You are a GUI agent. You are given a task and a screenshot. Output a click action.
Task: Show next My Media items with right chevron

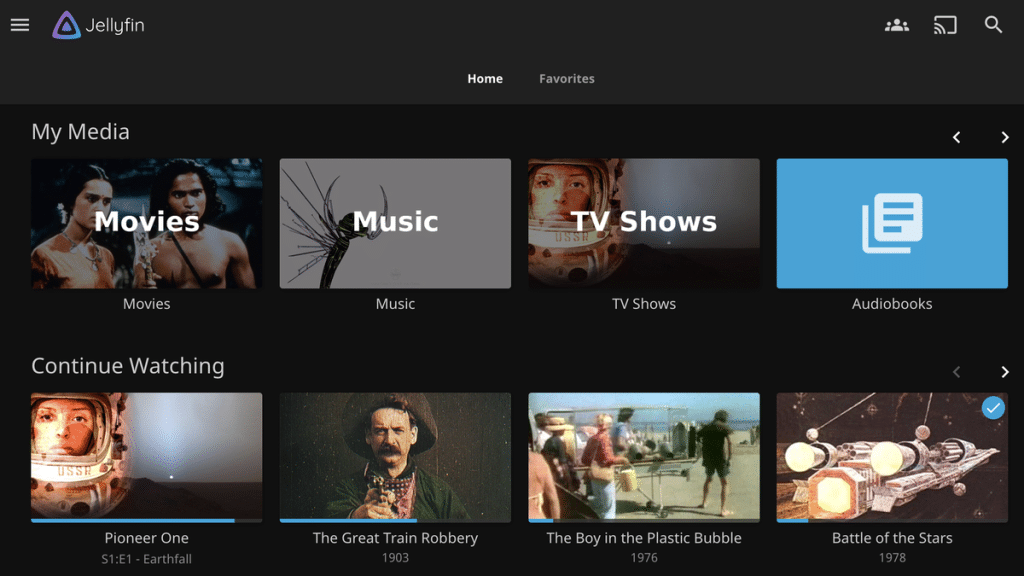pos(1004,137)
